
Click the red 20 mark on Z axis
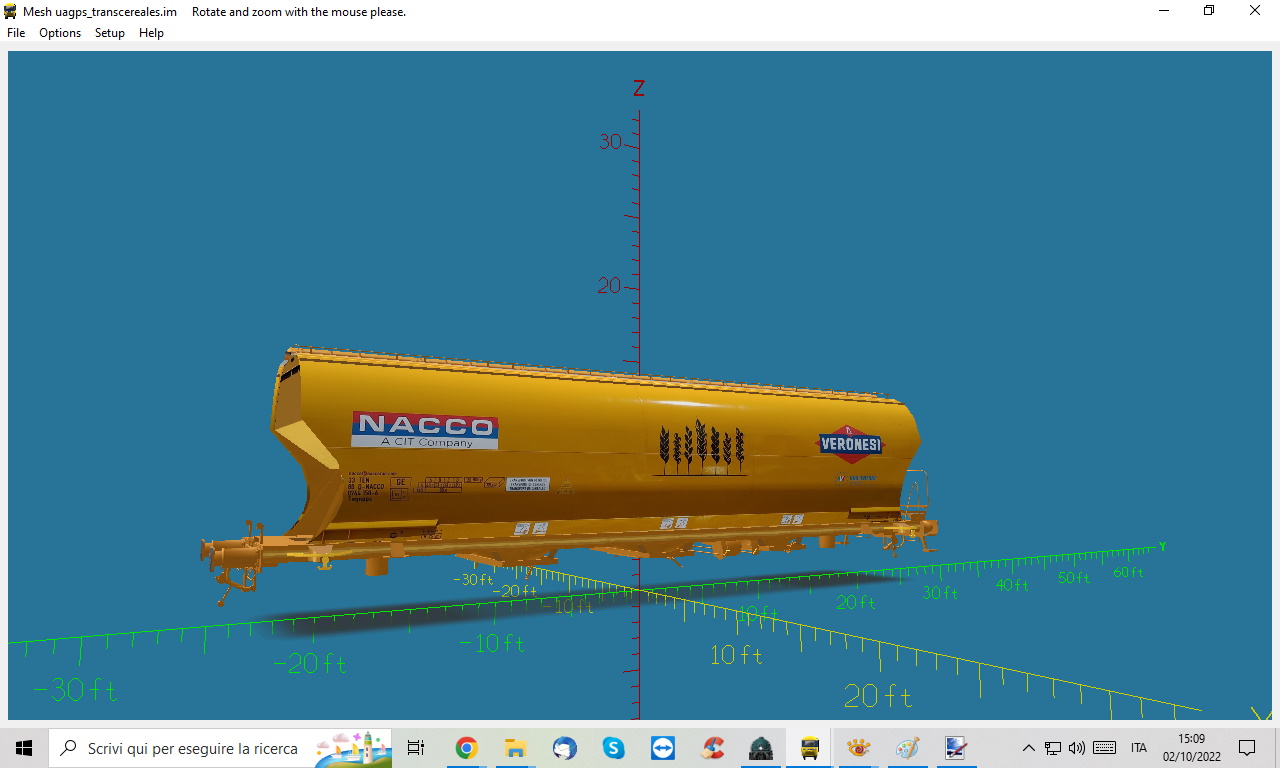(609, 286)
